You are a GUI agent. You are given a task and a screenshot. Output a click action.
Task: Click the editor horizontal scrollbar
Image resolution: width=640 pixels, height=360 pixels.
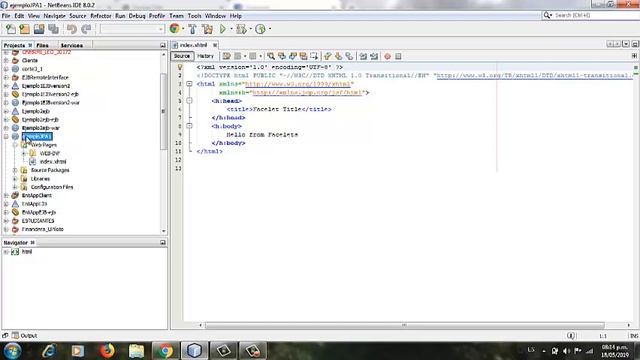pyautogui.click(x=404, y=325)
